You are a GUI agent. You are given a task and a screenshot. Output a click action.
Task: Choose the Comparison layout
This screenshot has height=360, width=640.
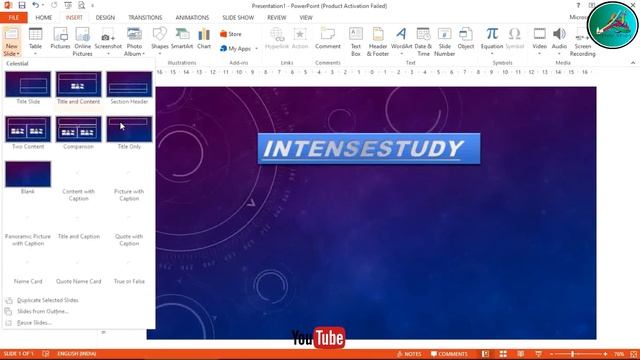coord(78,133)
